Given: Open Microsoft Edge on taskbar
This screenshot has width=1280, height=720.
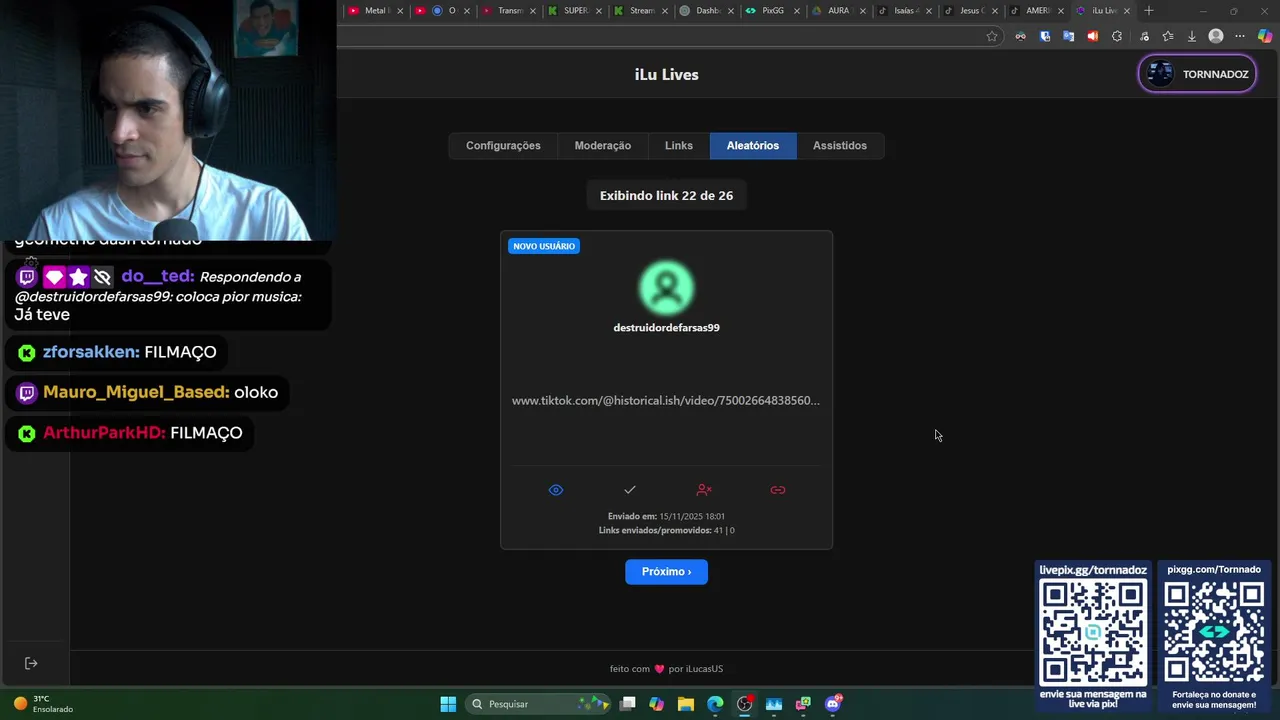Looking at the screenshot, I should coord(715,704).
